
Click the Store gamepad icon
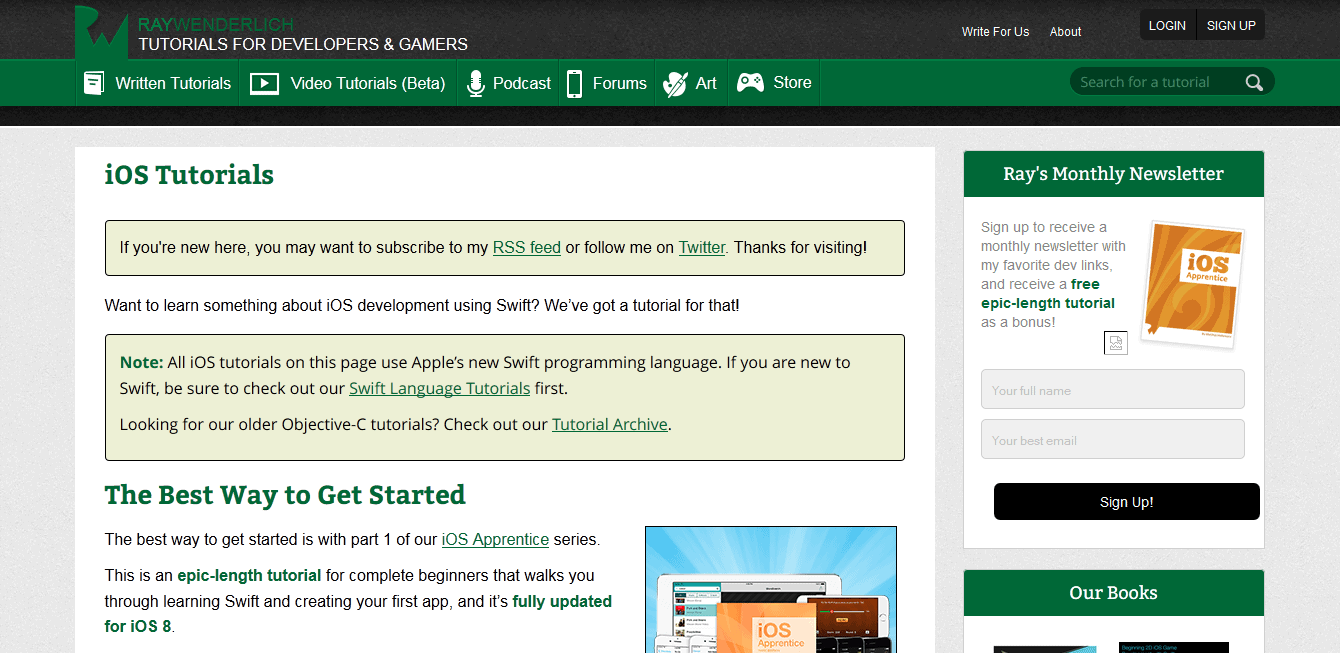click(750, 83)
